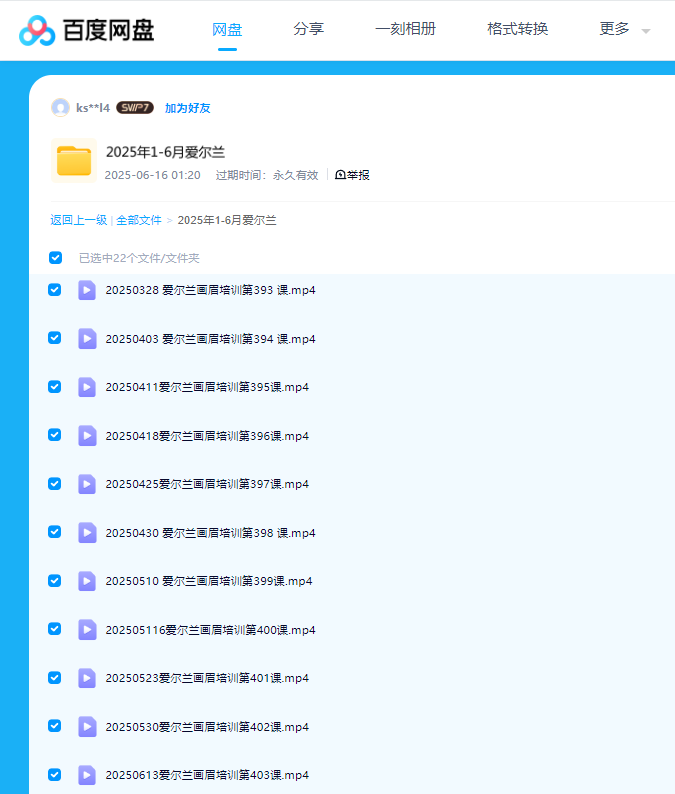
Task: Expand the 更多 dropdown menu
Action: [624, 29]
